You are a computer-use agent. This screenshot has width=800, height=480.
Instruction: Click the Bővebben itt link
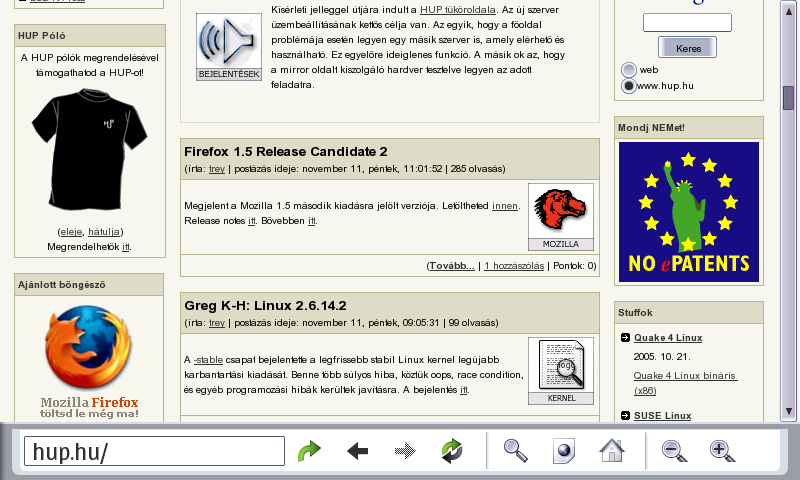pos(312,221)
